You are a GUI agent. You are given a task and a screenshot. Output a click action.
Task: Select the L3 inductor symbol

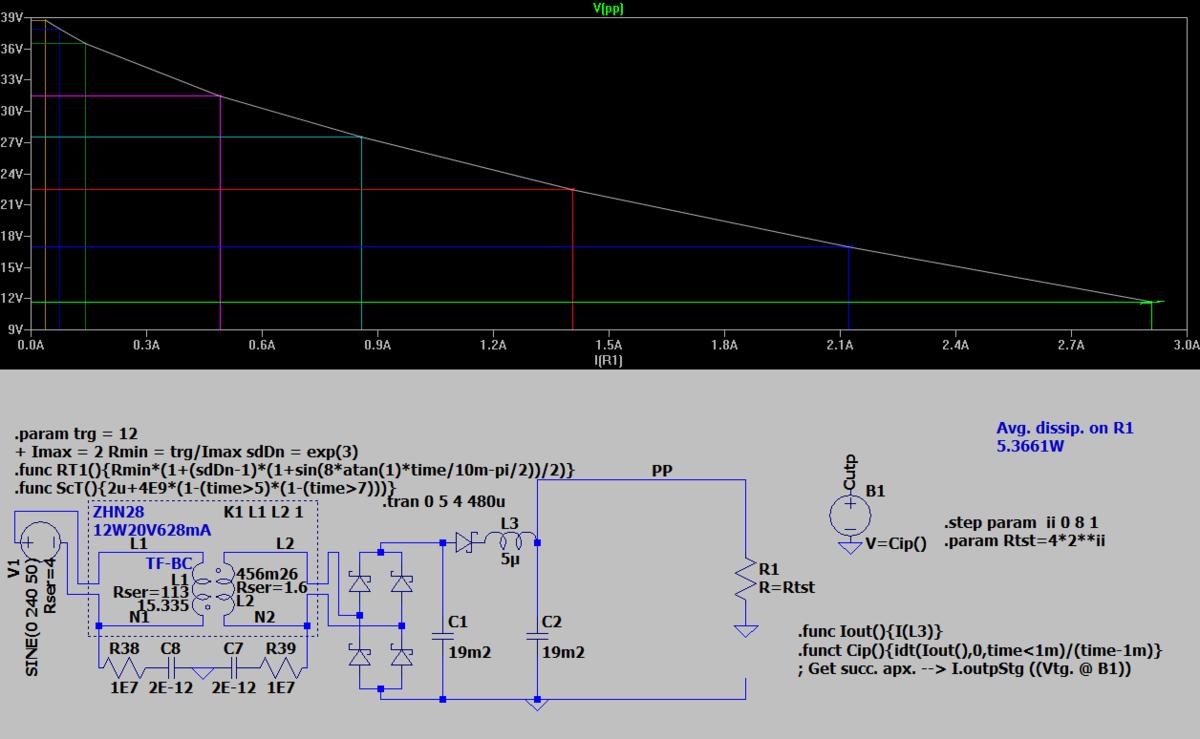[x=508, y=543]
